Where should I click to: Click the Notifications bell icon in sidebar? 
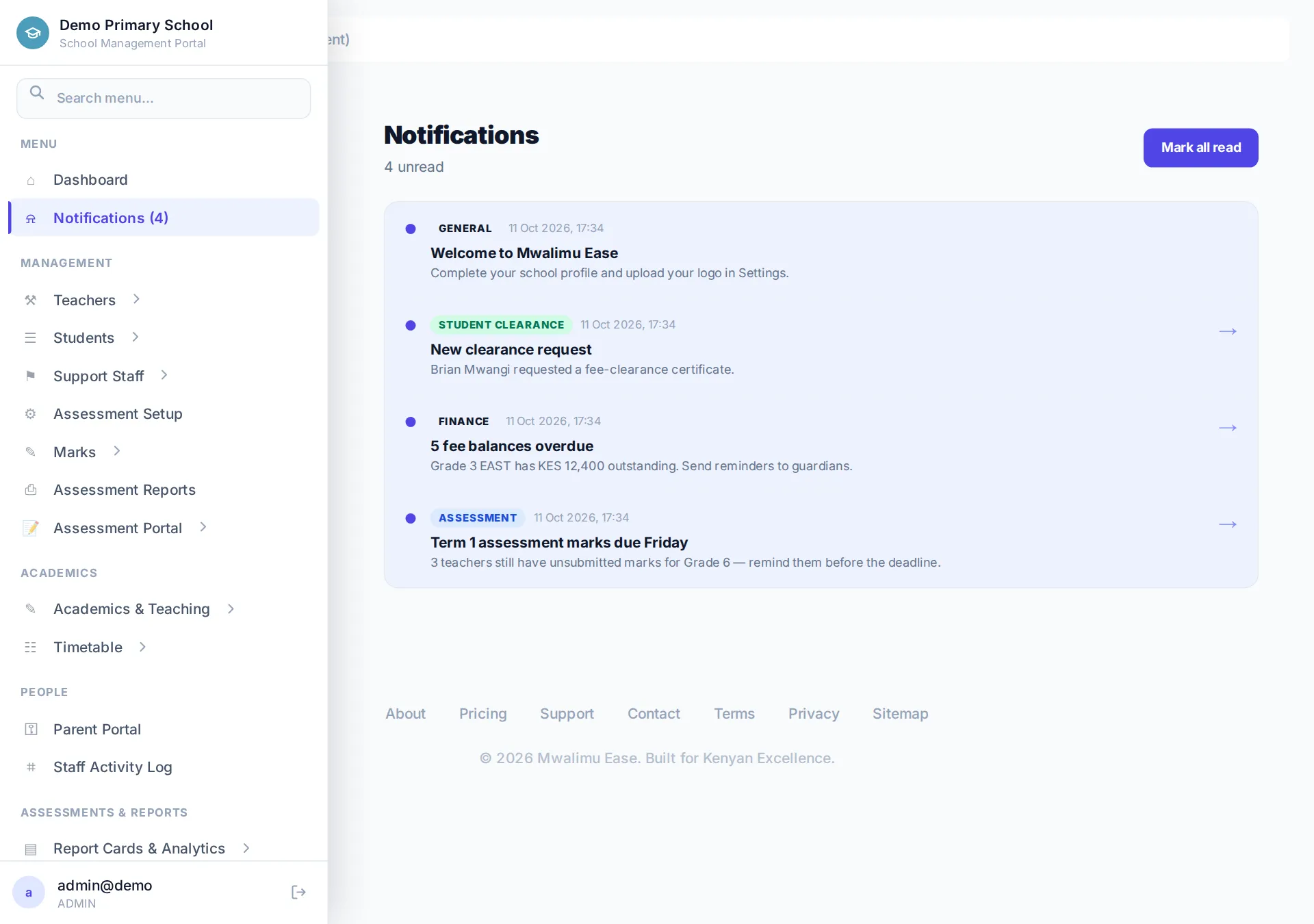tap(31, 218)
